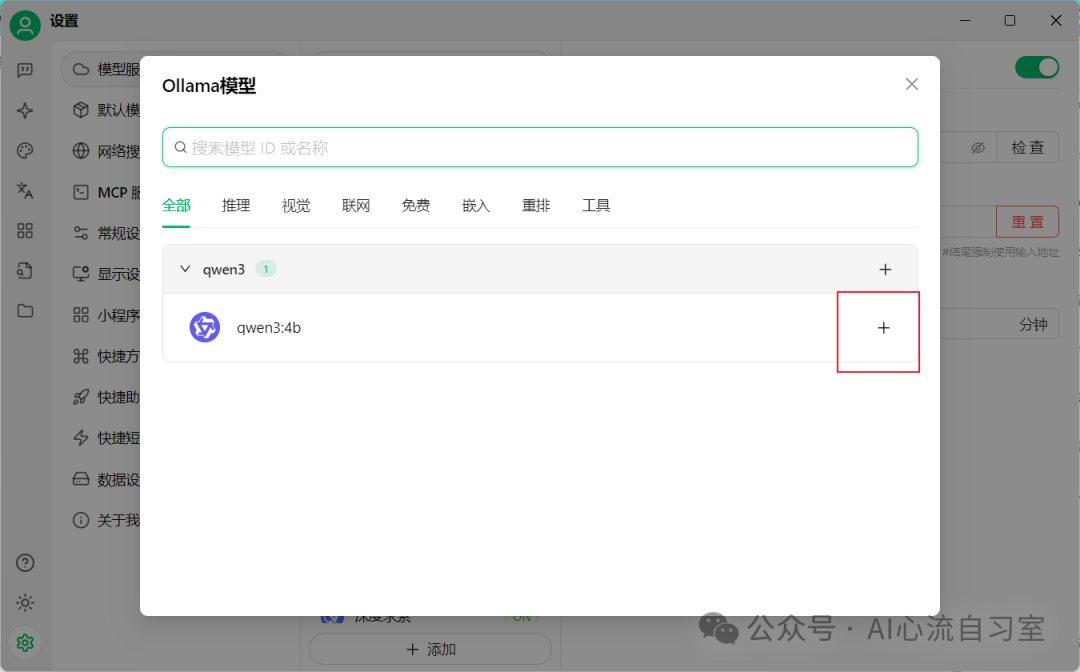Open the help question-mark sidebar icon
The image size is (1080, 672).
tap(25, 563)
